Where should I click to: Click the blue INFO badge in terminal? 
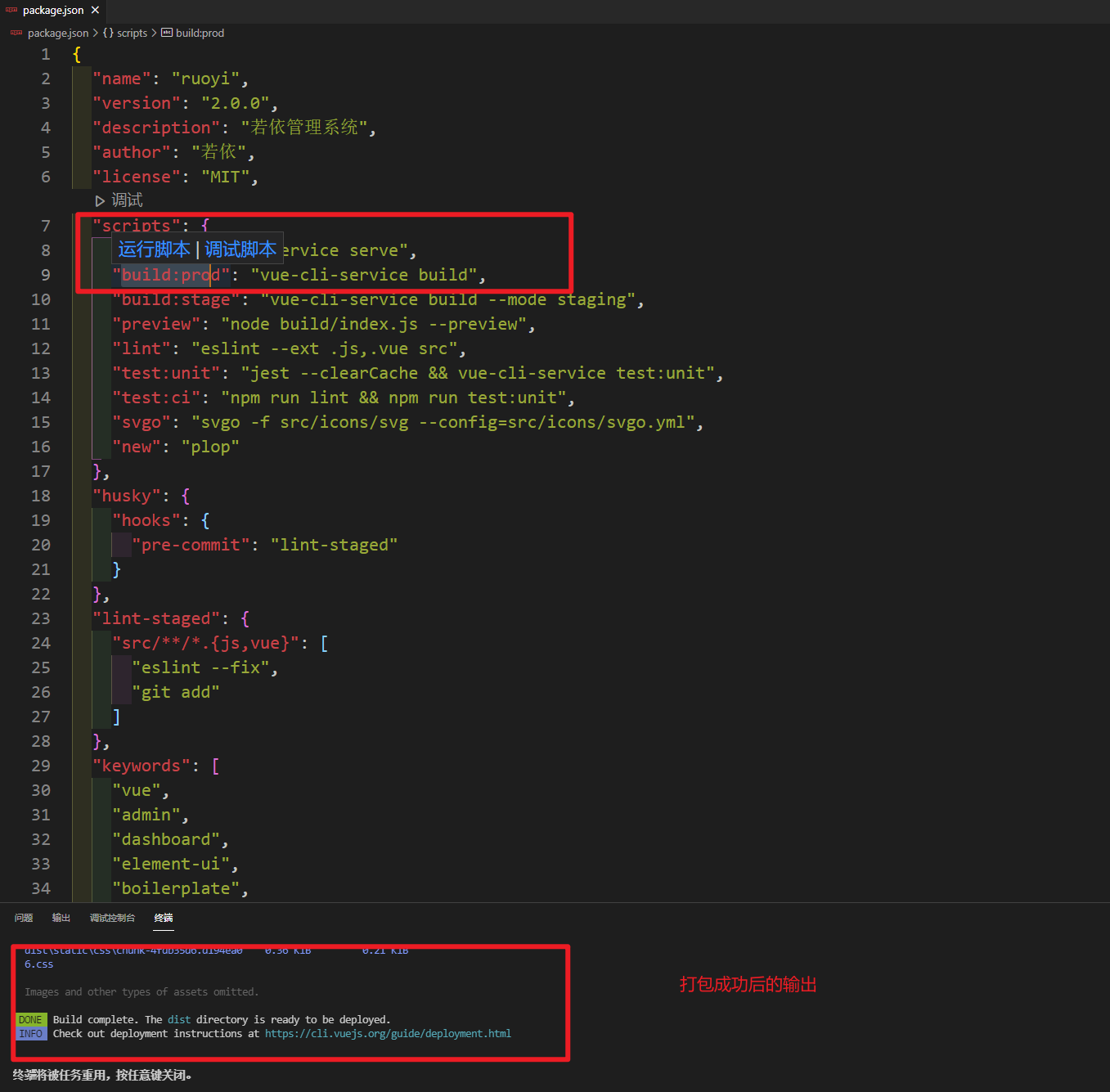(x=31, y=1034)
